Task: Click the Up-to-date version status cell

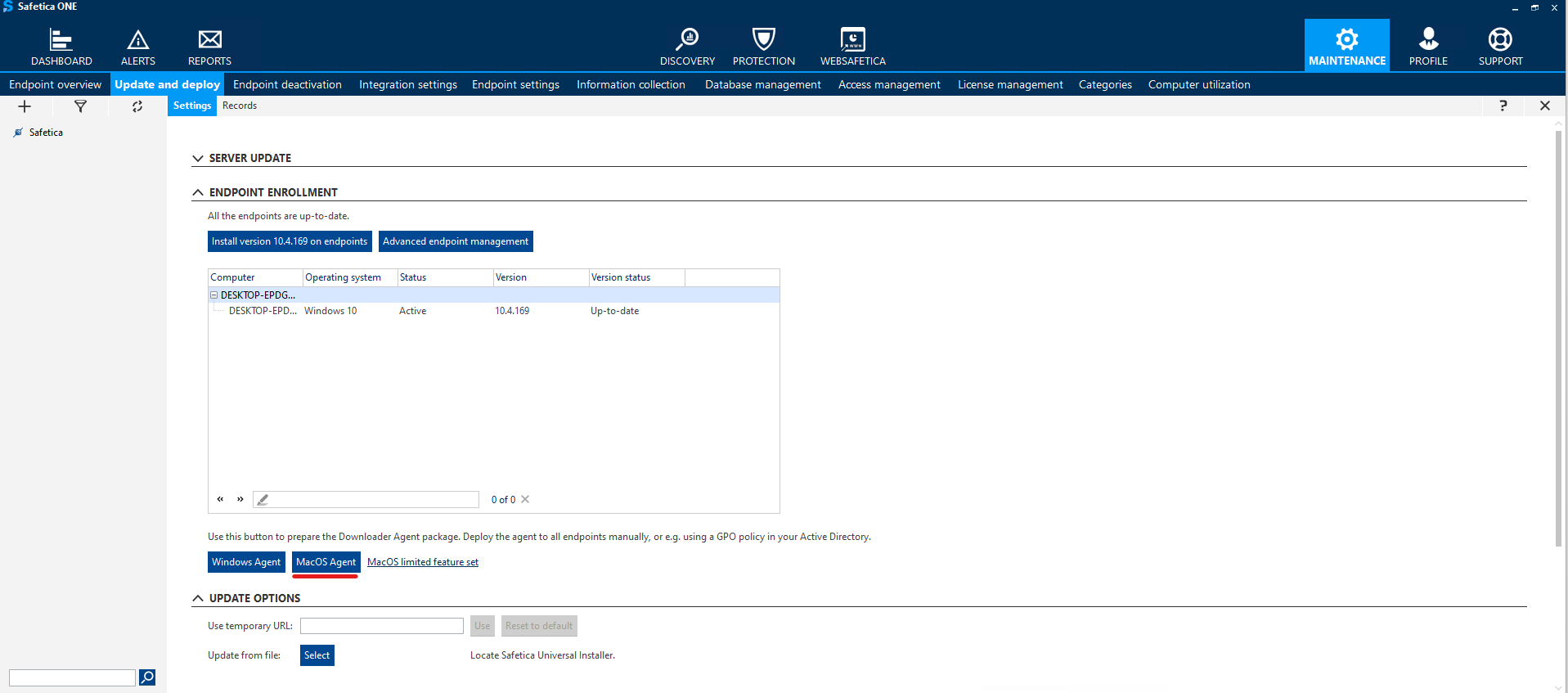Action: click(615, 311)
